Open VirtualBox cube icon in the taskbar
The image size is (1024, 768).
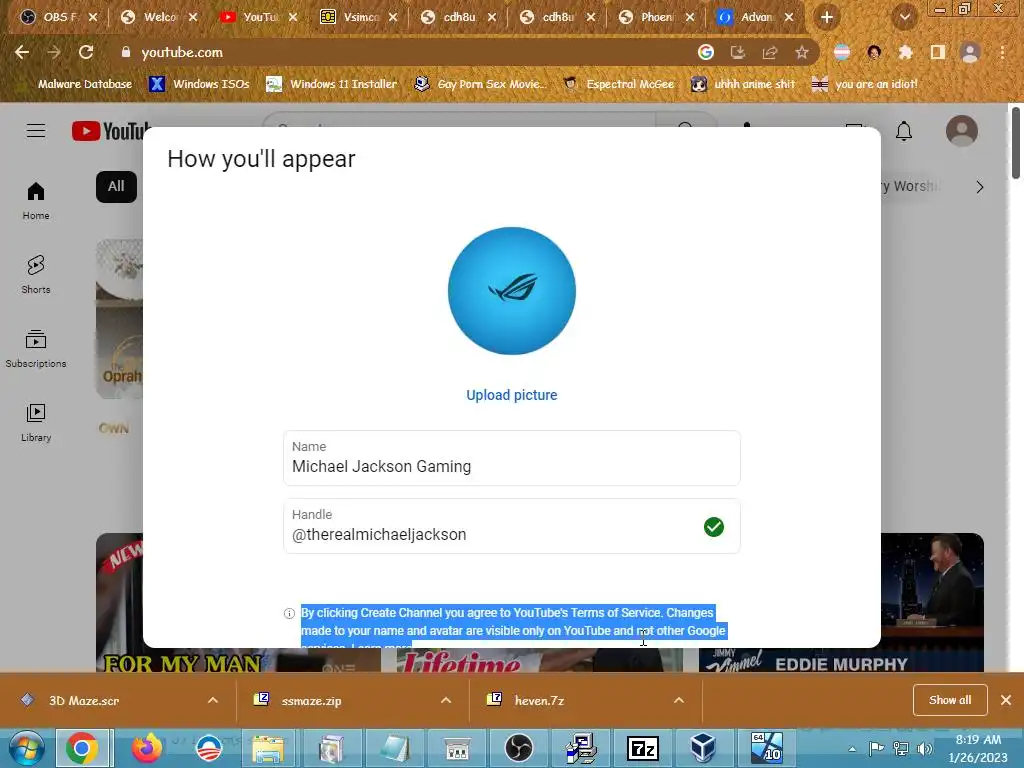click(x=703, y=748)
